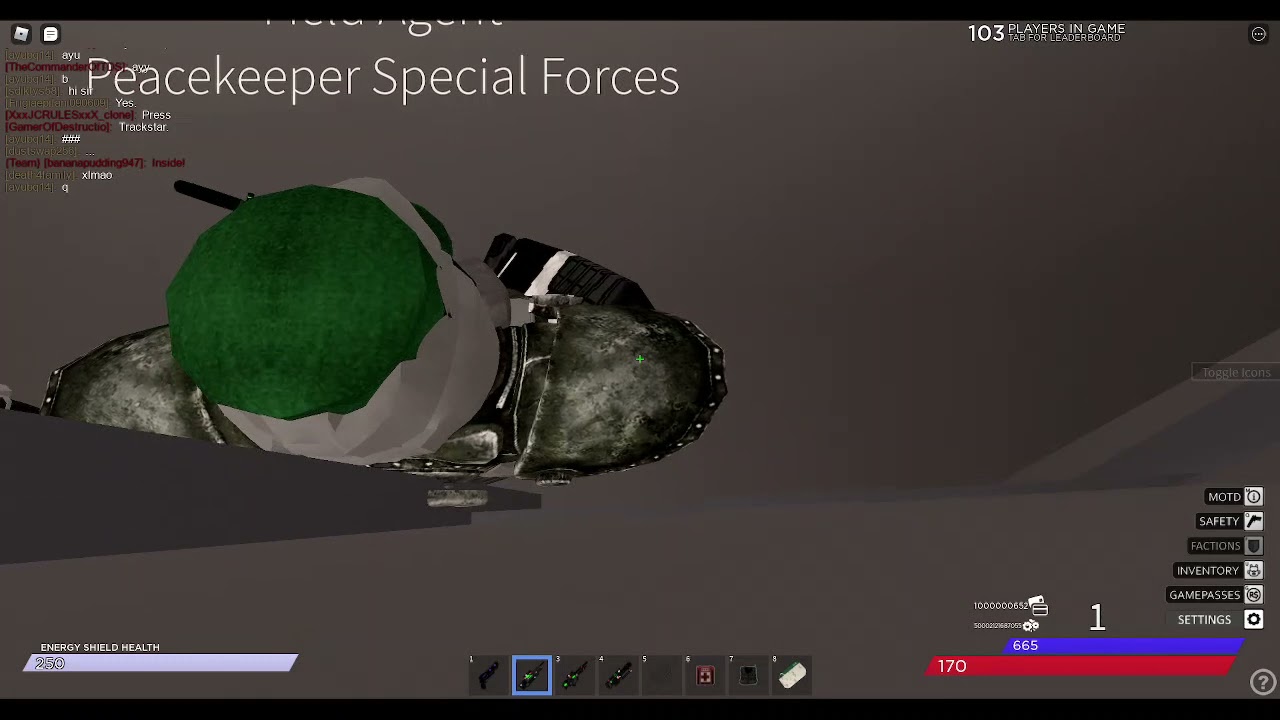Click chat message 'Trackstar.'
The image size is (1280, 720).
[x=143, y=127]
